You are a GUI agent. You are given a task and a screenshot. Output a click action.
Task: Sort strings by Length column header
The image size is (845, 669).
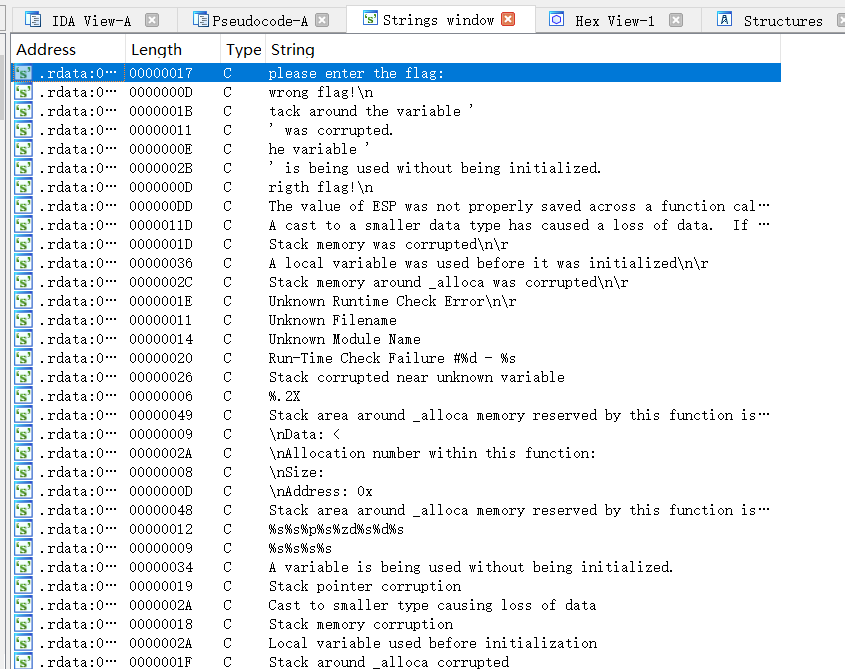click(x=156, y=49)
